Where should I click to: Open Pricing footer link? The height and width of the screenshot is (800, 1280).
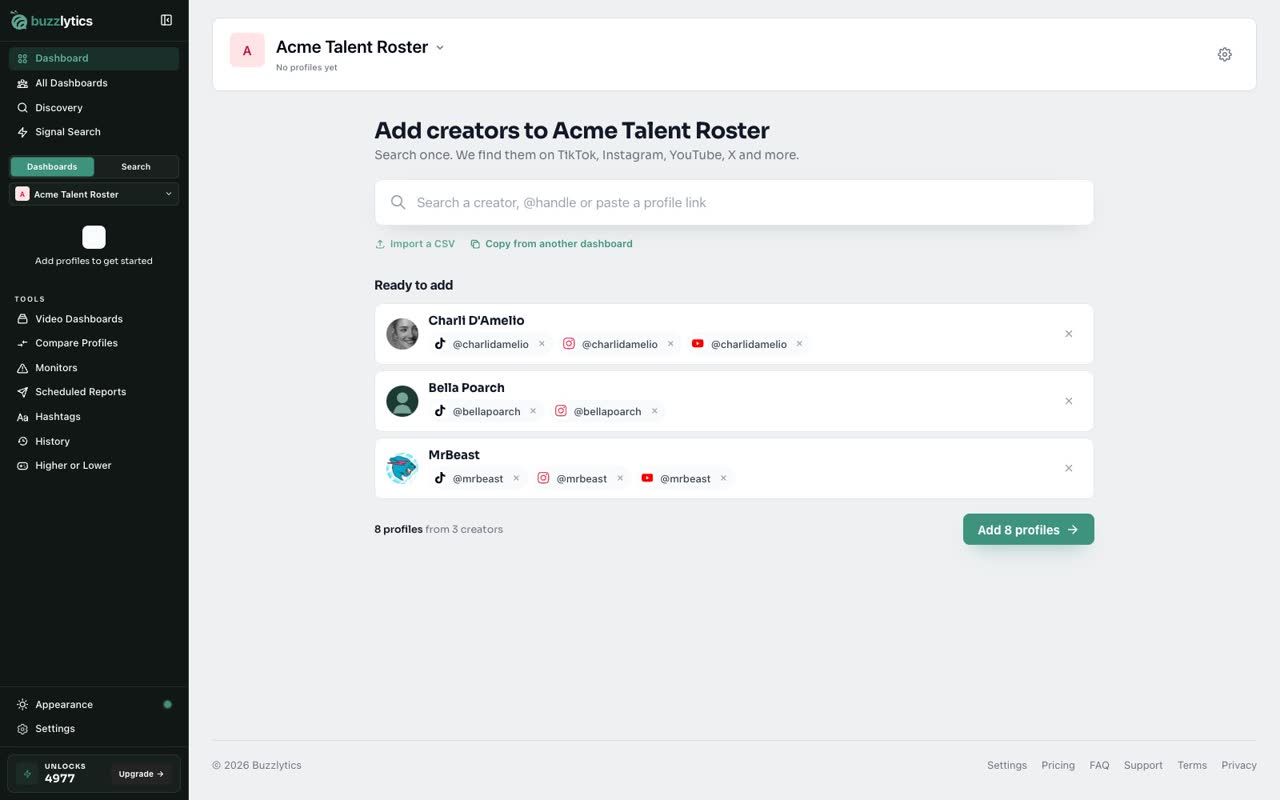click(x=1058, y=765)
